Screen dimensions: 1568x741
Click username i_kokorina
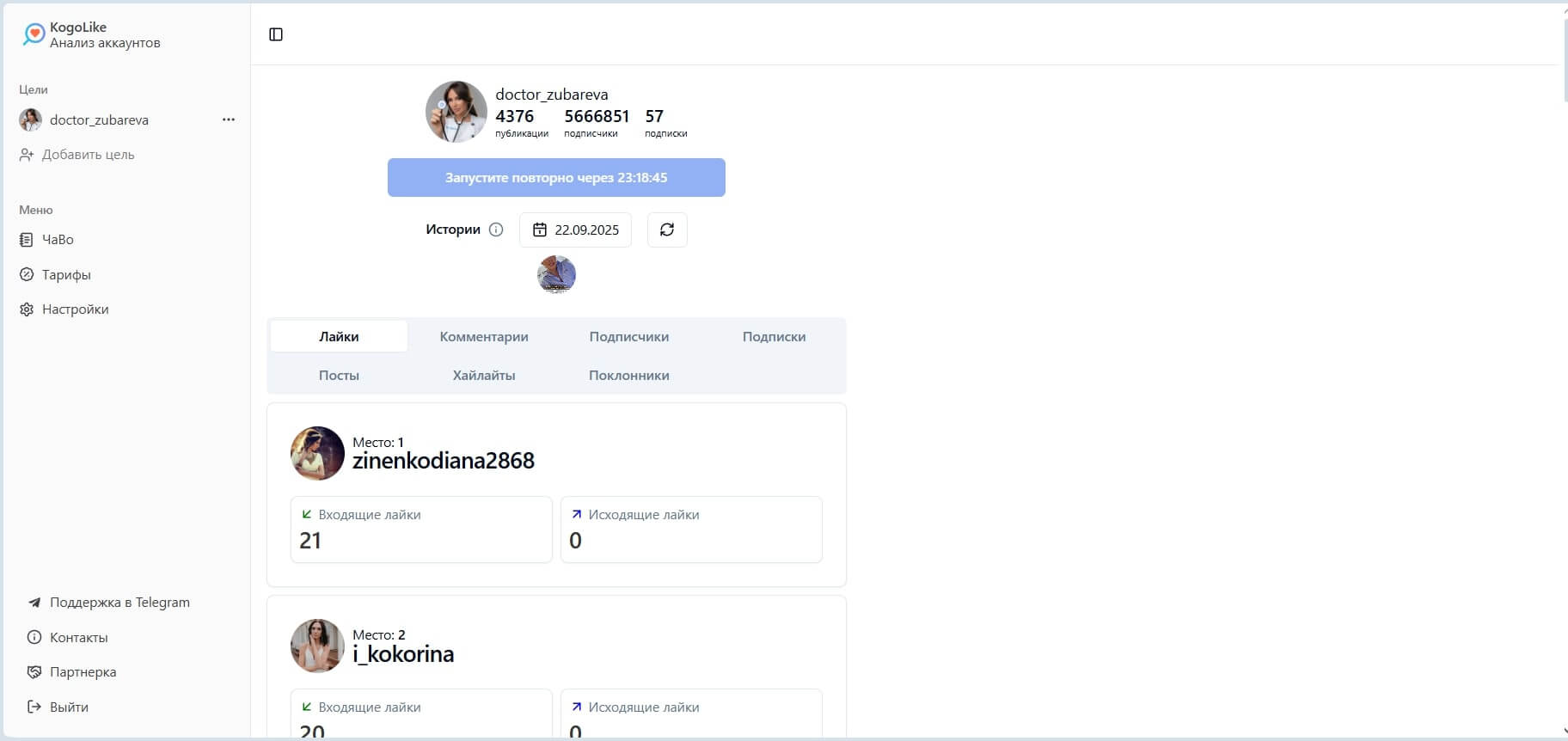pyautogui.click(x=403, y=654)
